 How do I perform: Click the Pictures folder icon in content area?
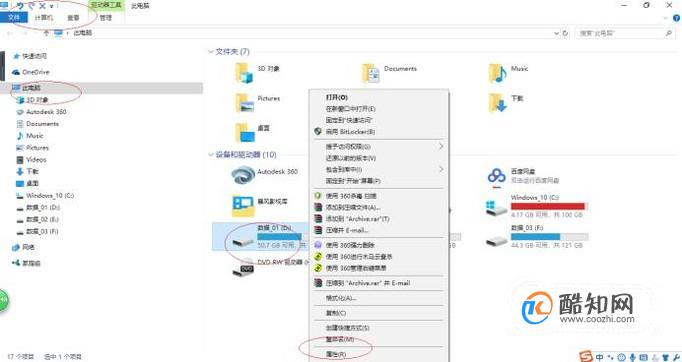[244, 103]
